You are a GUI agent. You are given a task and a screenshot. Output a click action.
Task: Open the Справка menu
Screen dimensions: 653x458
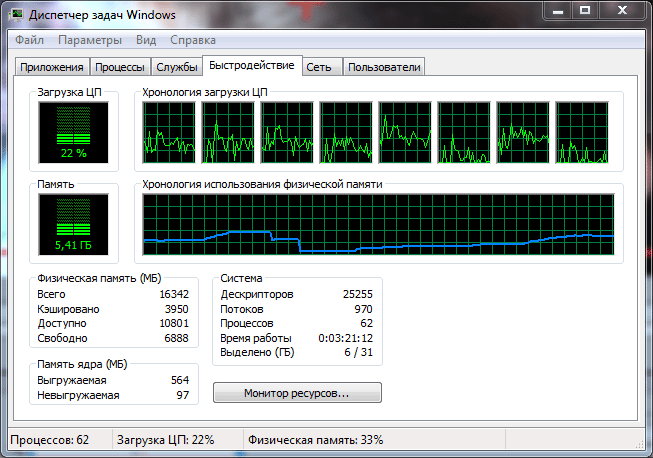coord(193,40)
